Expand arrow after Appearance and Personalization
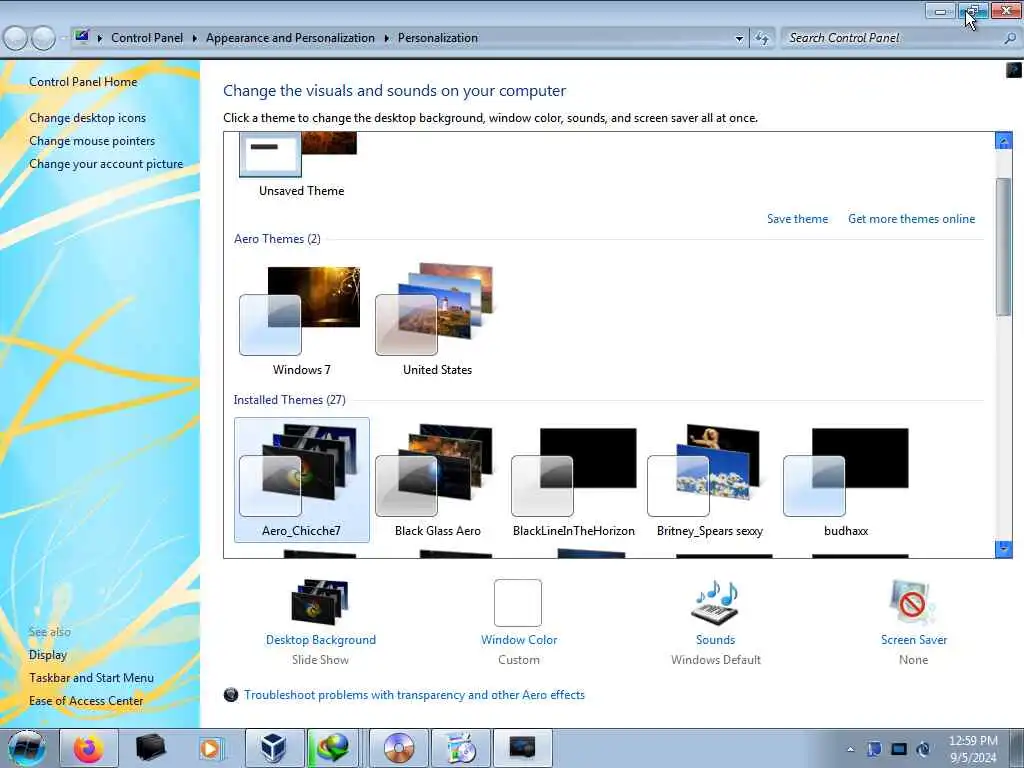The height and width of the screenshot is (768, 1024). [x=387, y=38]
